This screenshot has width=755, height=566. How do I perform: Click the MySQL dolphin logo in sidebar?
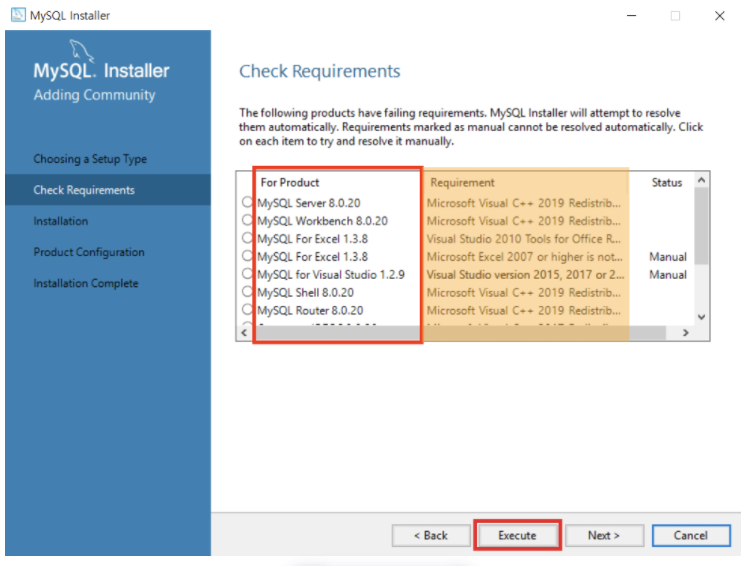[81, 50]
